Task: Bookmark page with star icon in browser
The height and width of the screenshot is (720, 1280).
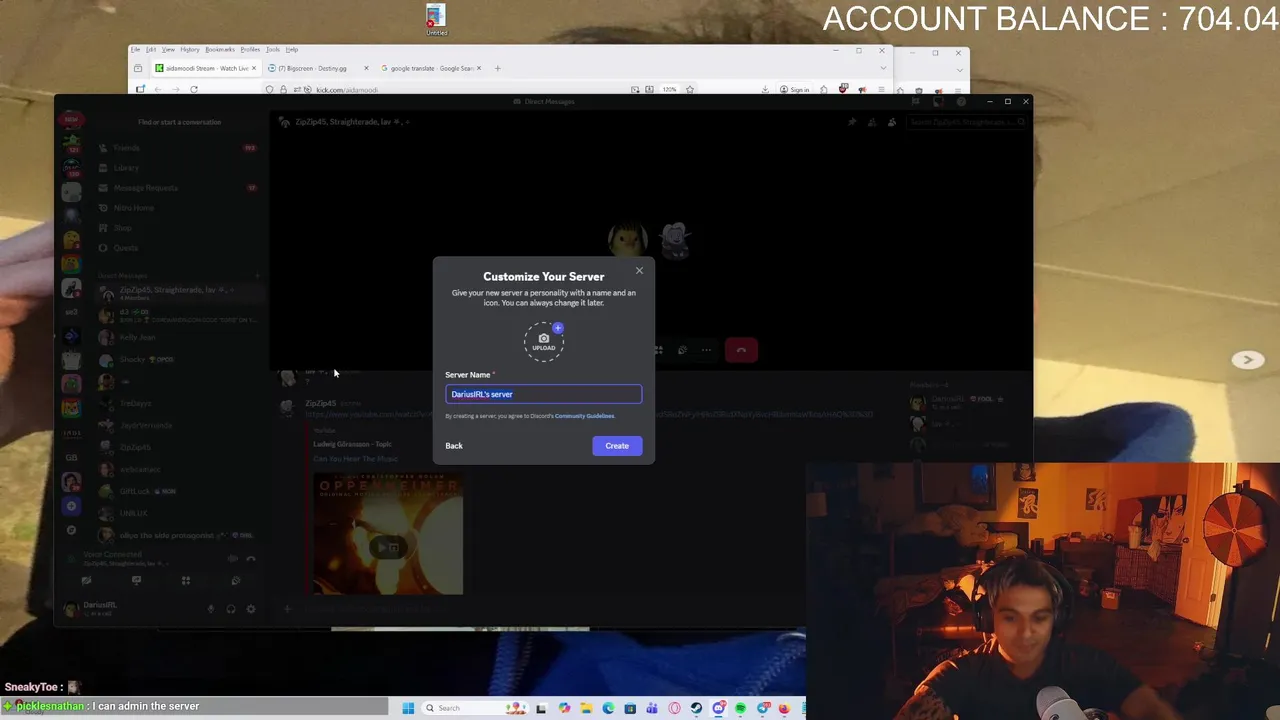Action: click(x=690, y=89)
